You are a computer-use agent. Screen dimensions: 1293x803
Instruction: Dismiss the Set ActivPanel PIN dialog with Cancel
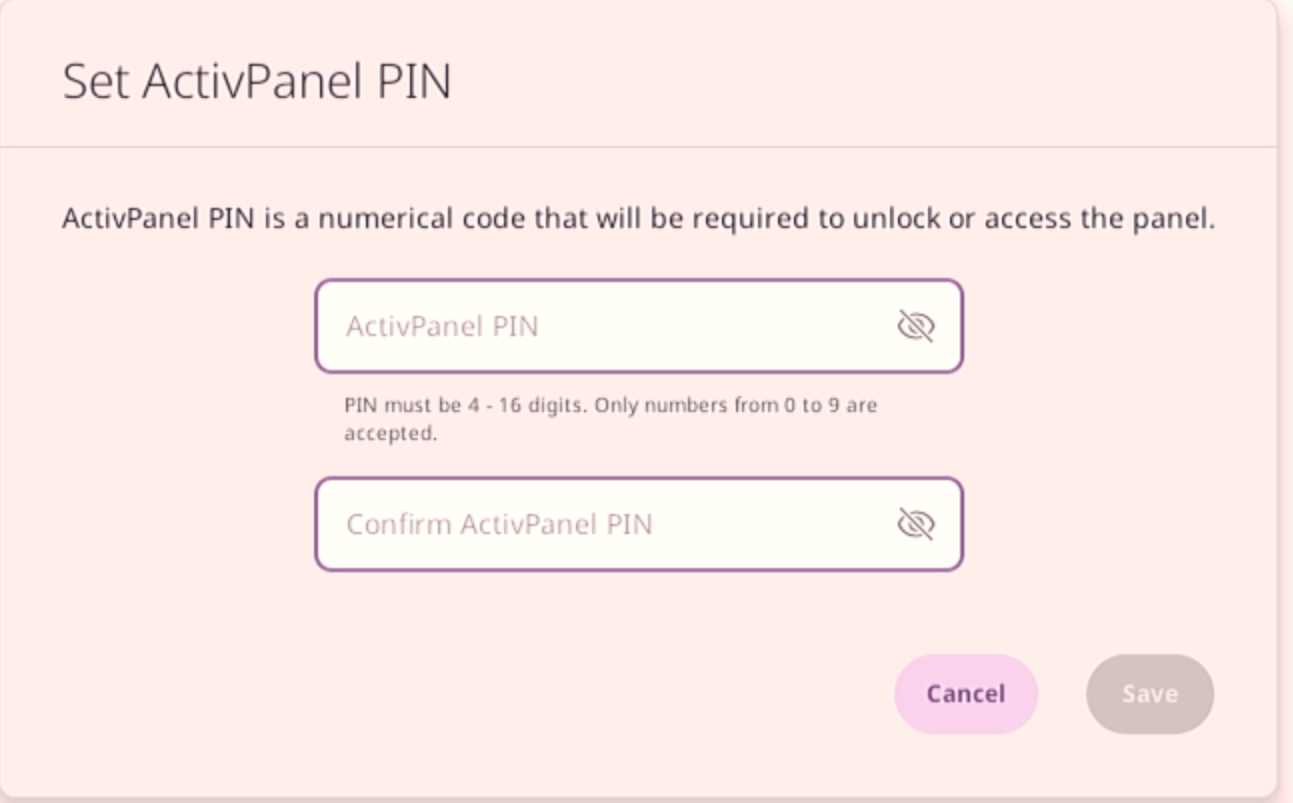click(x=964, y=693)
